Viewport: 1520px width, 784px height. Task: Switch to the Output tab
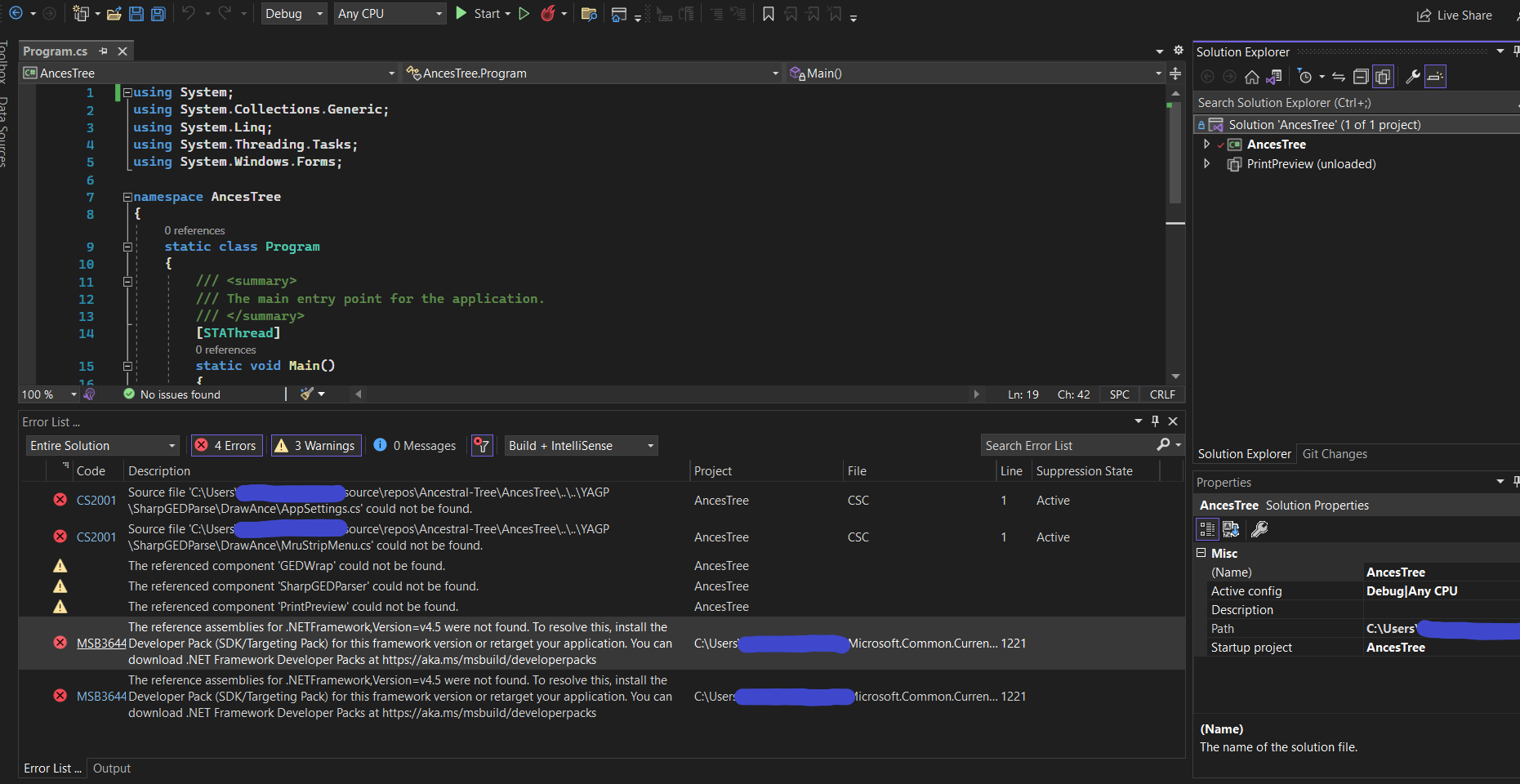click(x=112, y=768)
